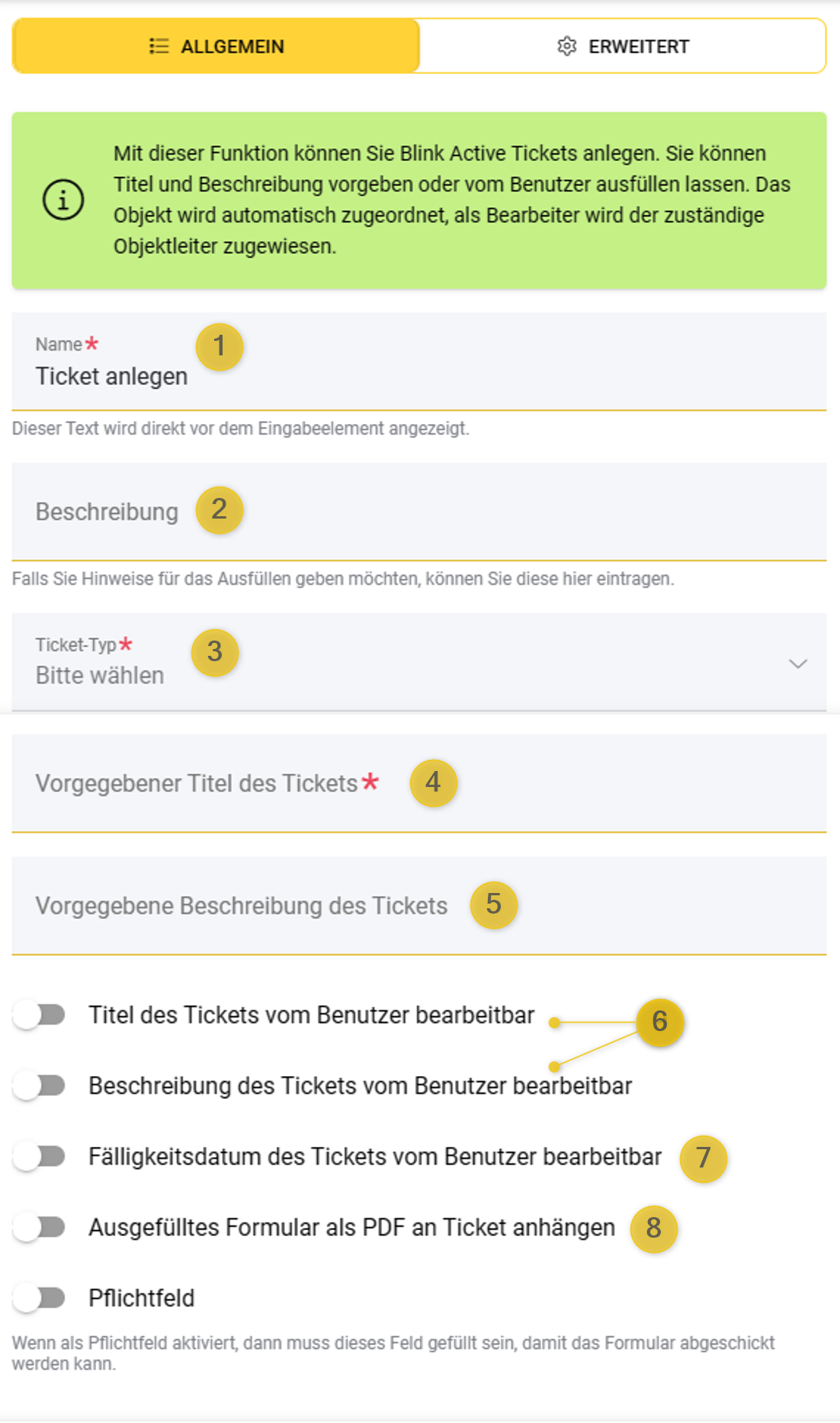Toggle Ausgefülltes Formular als PDF anhängen

tap(40, 1228)
